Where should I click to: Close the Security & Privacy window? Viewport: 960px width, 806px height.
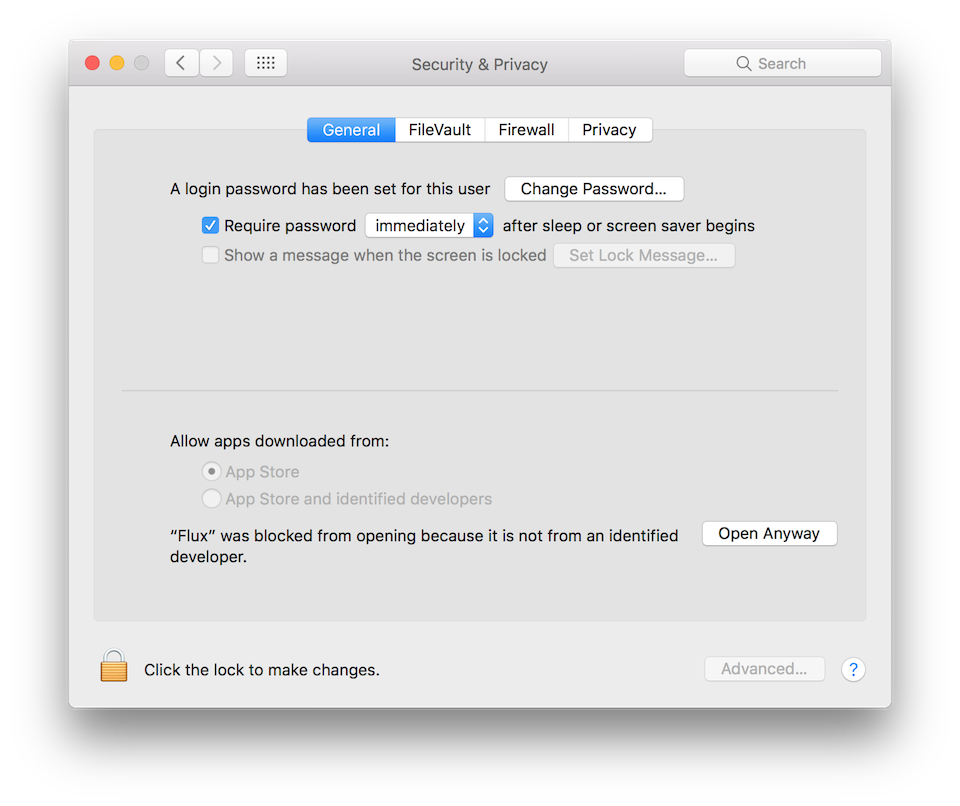click(x=92, y=63)
